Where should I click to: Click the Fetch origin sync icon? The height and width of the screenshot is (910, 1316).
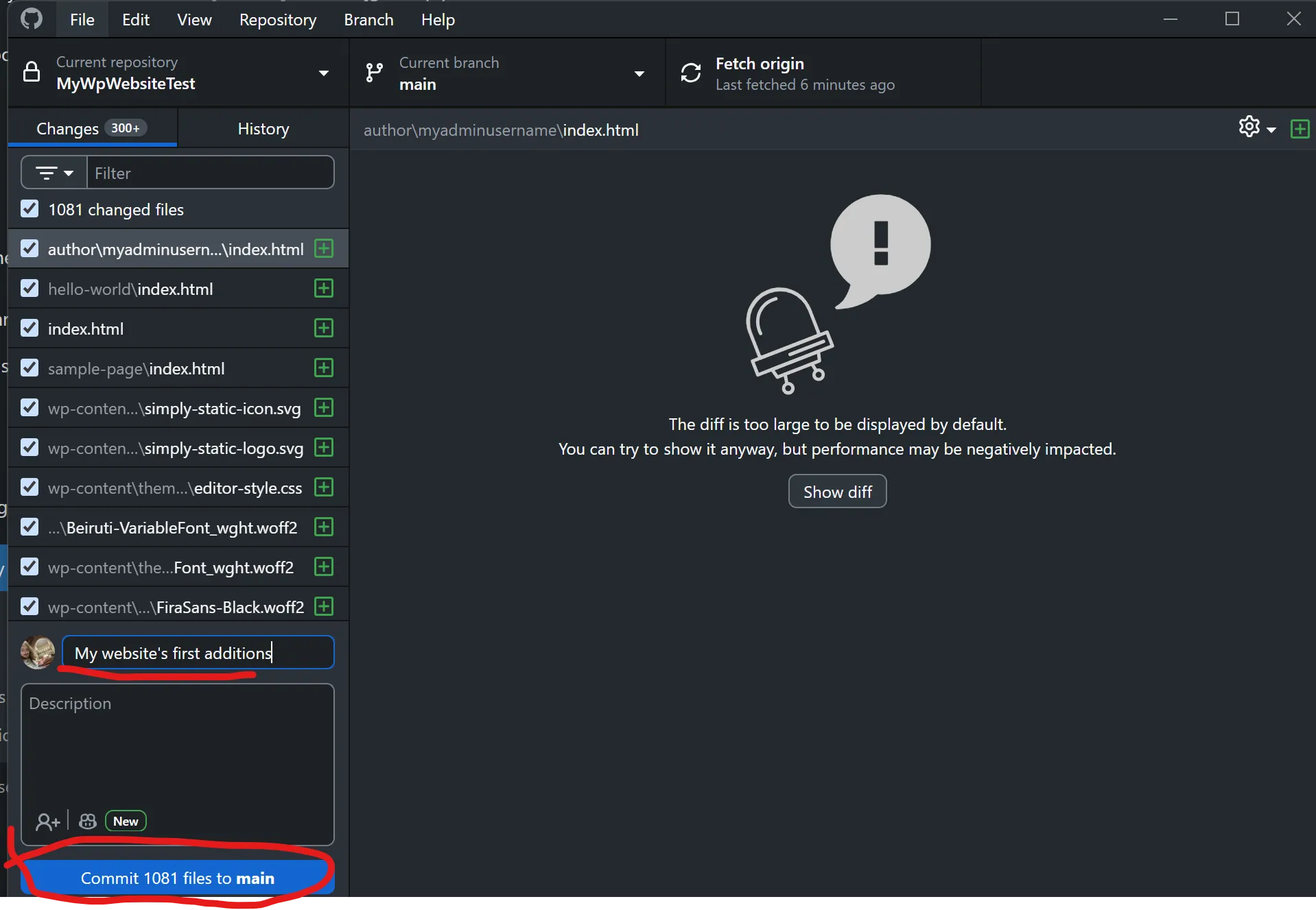[690, 73]
